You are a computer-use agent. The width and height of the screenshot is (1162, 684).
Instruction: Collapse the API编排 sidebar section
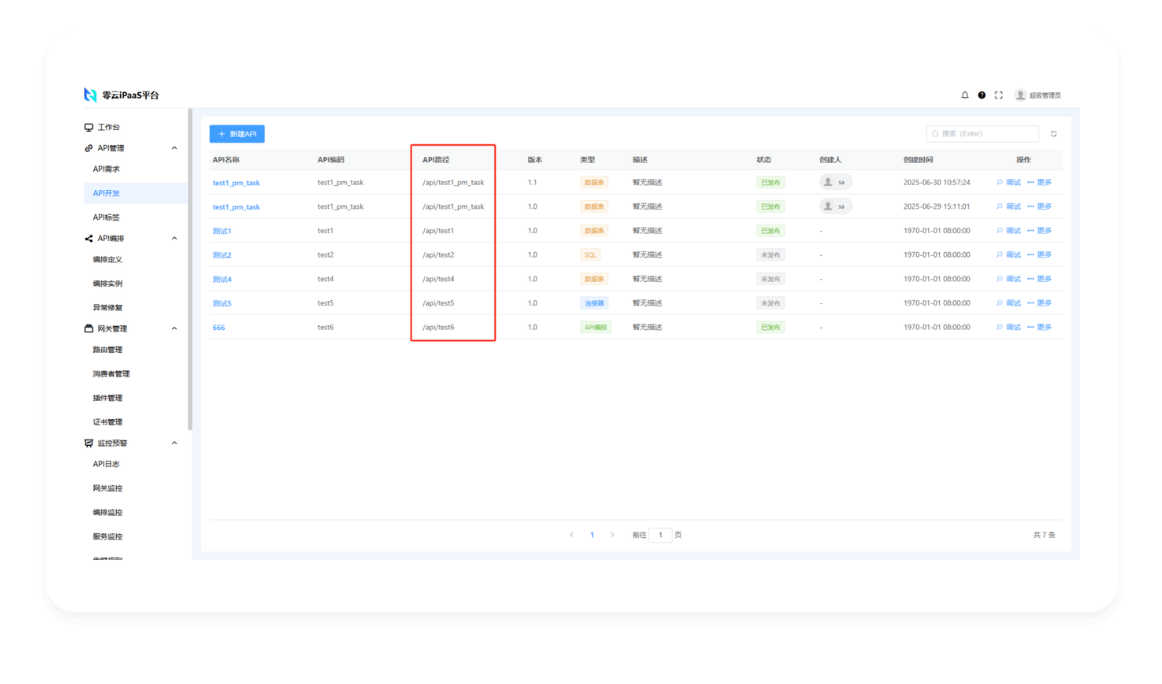point(174,238)
